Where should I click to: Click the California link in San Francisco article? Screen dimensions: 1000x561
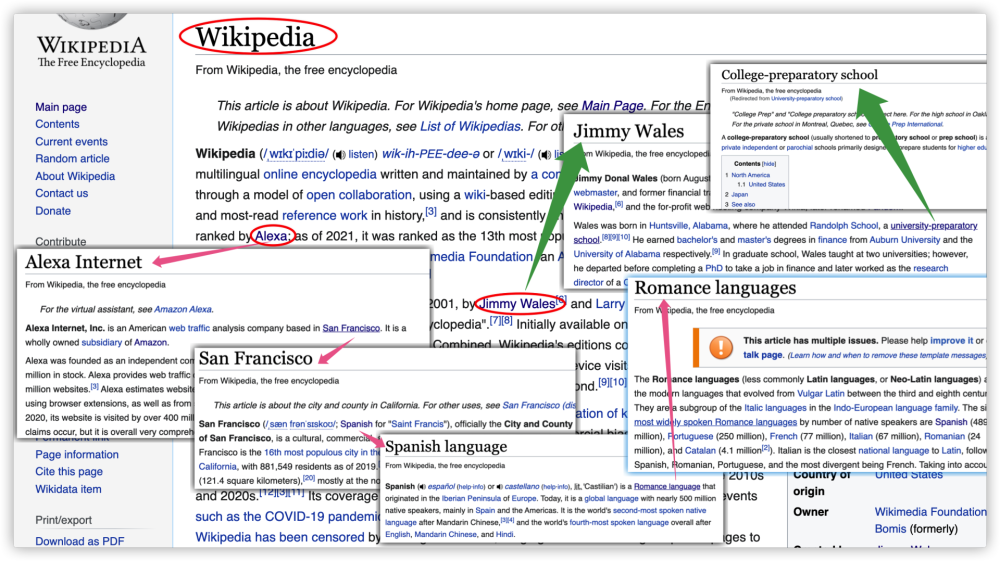click(x=217, y=467)
